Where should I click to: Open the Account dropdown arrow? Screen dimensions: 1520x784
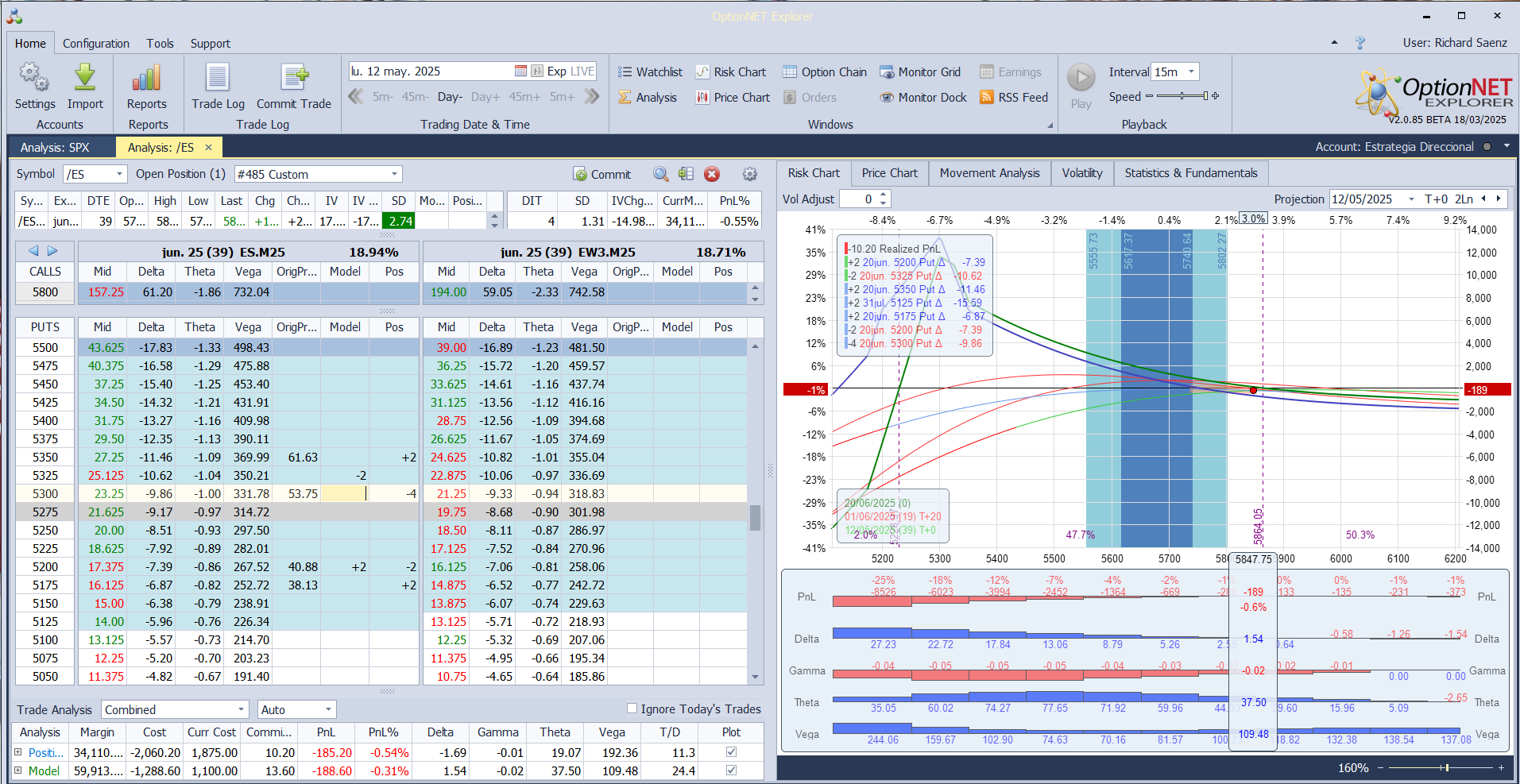1506,146
